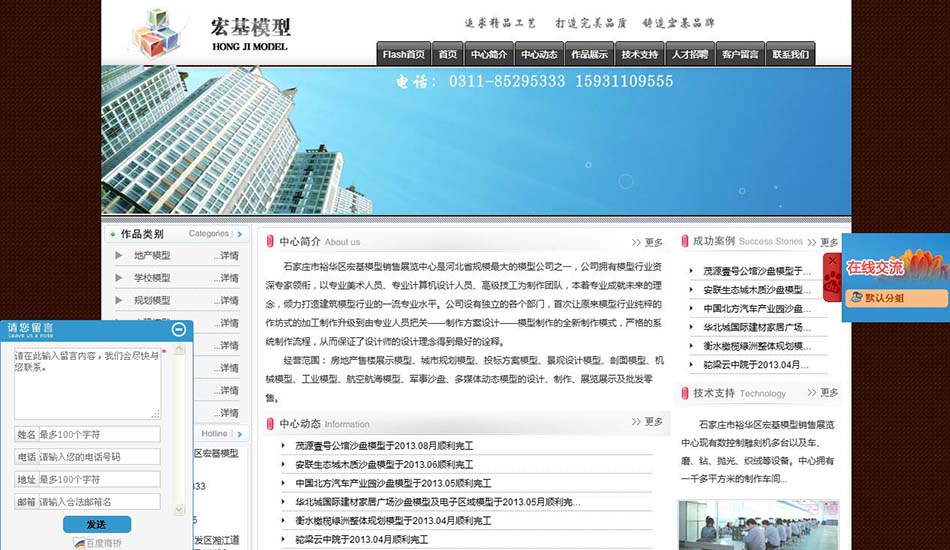
Task: Open the Flash首页 navigation tab
Action: tap(404, 54)
